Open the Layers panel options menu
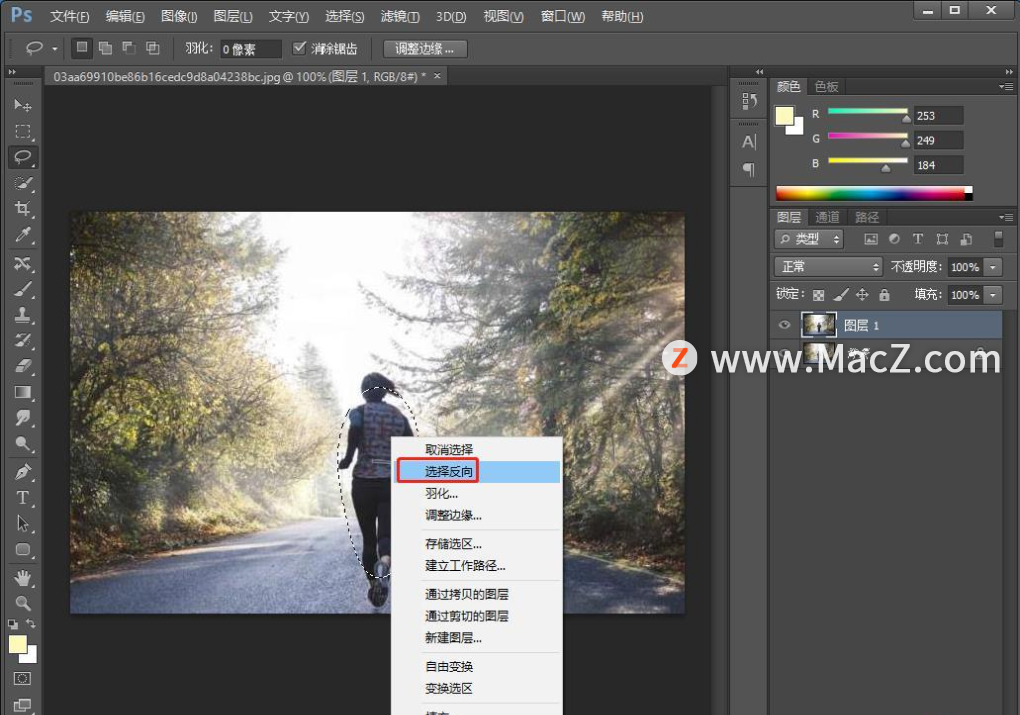 click(x=1006, y=217)
